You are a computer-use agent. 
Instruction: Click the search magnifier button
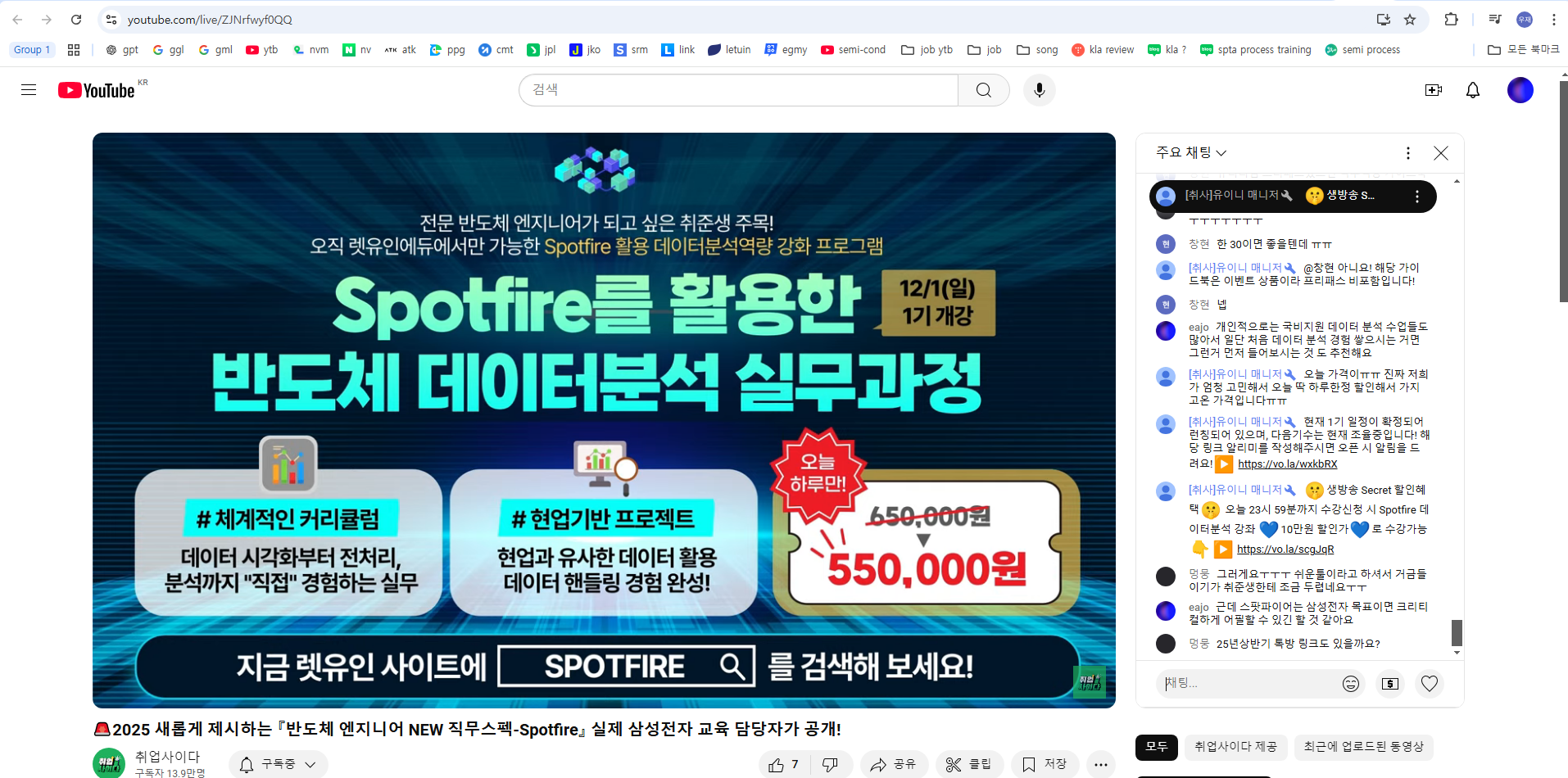point(983,90)
